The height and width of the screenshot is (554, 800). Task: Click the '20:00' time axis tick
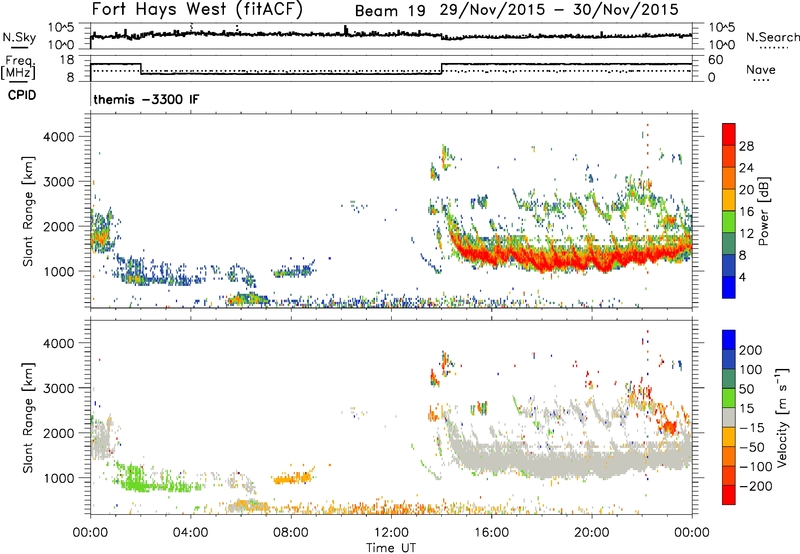click(x=591, y=533)
